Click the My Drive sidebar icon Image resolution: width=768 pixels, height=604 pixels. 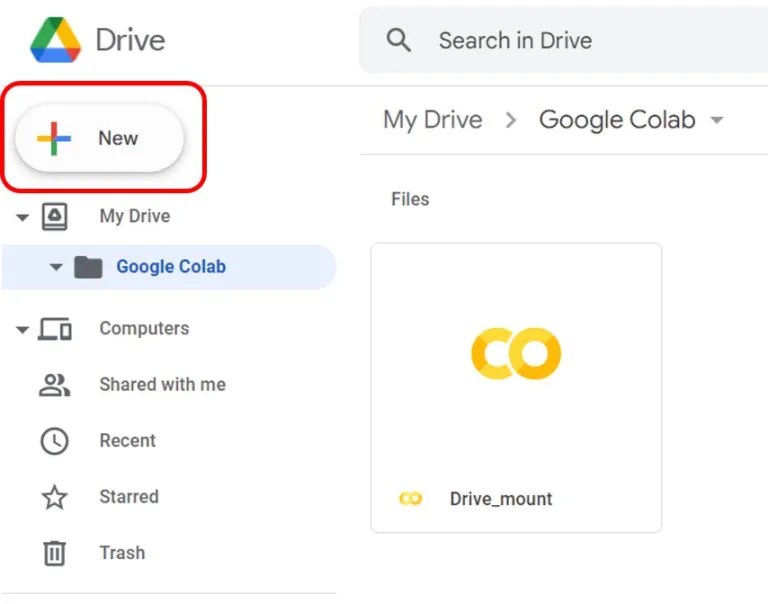tap(54, 217)
